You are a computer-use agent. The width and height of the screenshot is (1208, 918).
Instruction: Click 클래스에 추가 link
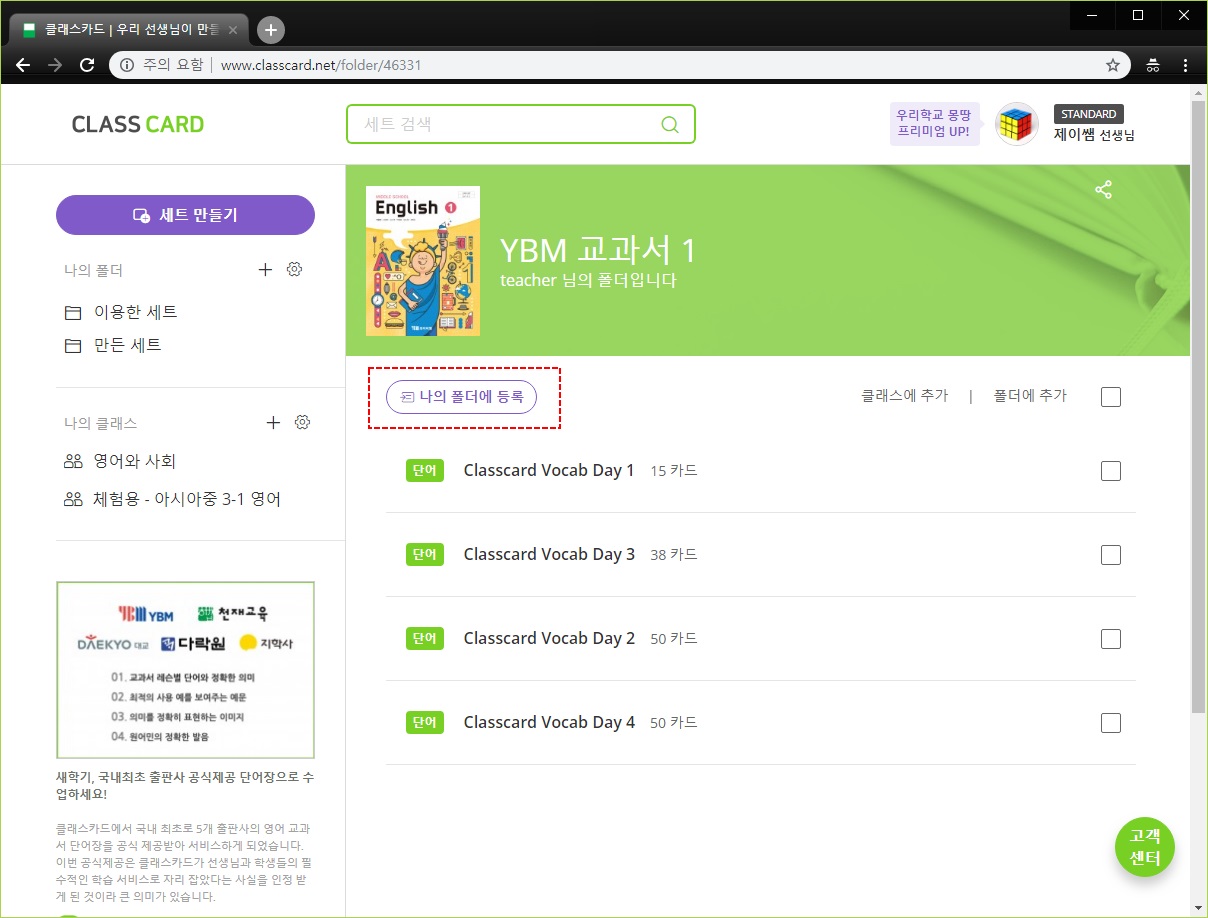905,396
